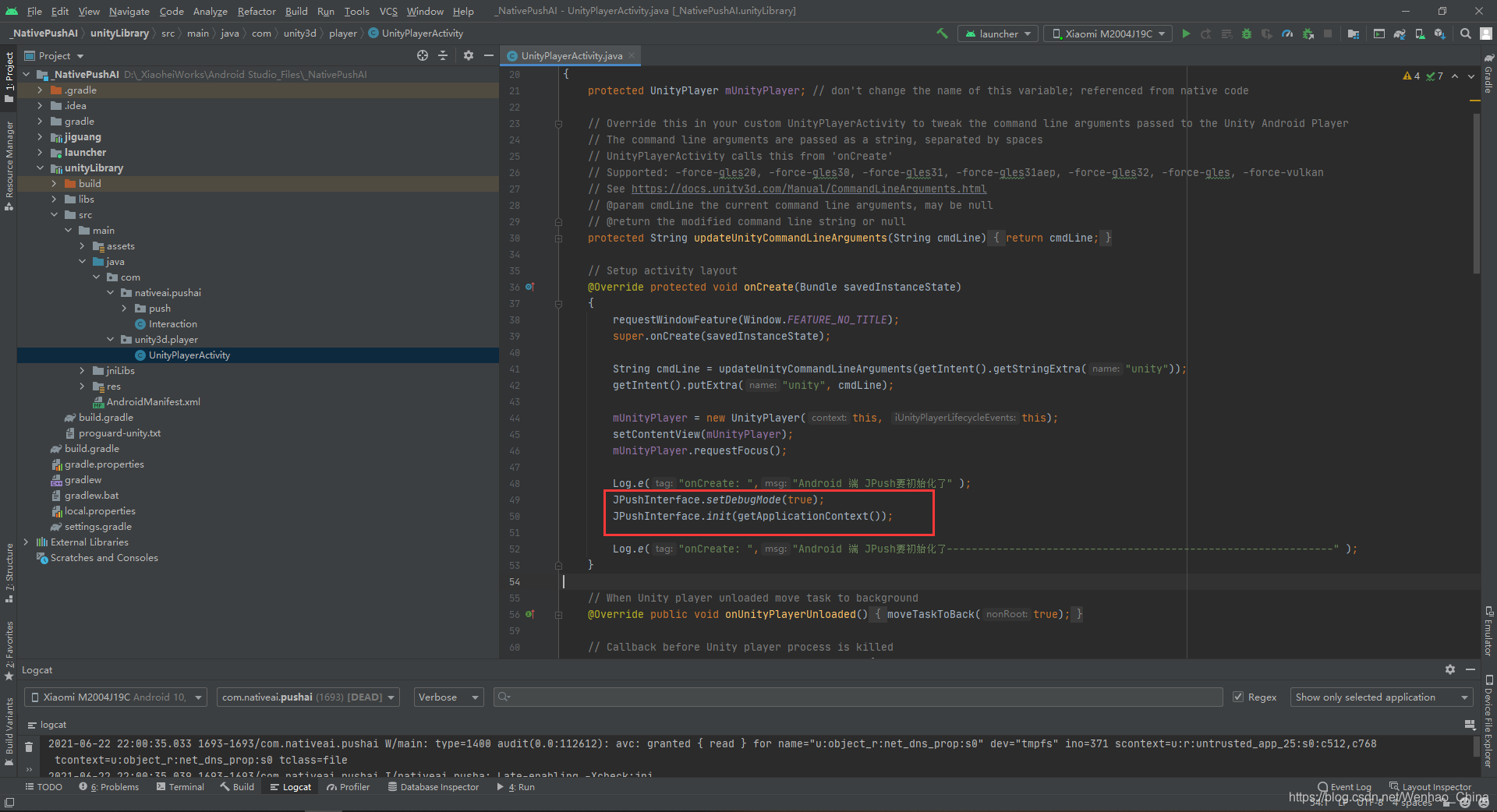Click the Logcat search filter field

(x=858, y=697)
